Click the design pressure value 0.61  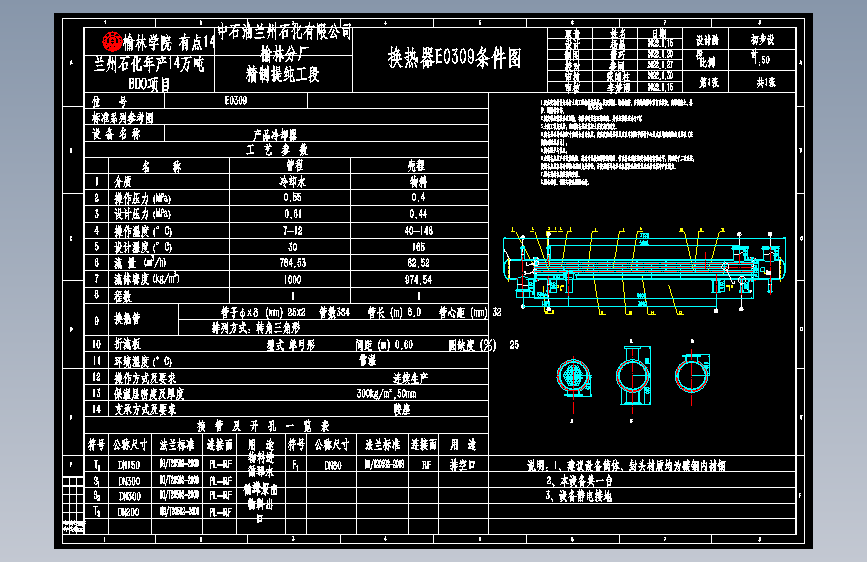coord(292,214)
